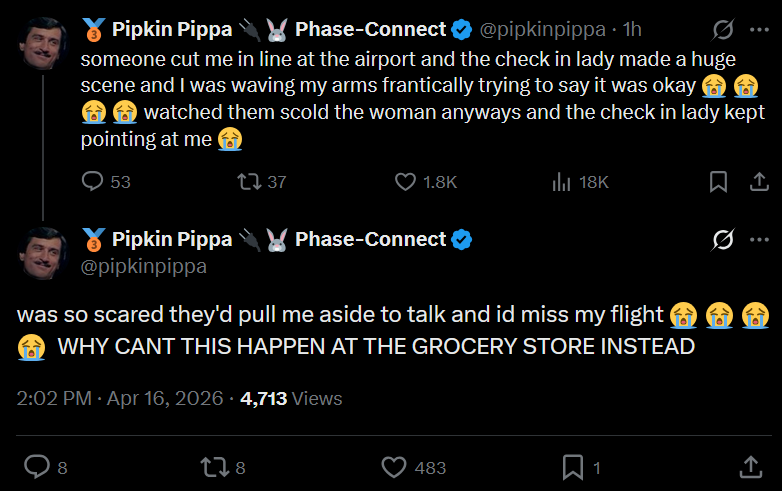Click the @pipkinpippa handle in first tweet
Image resolution: width=782 pixels, height=491 pixels.
pos(548,29)
